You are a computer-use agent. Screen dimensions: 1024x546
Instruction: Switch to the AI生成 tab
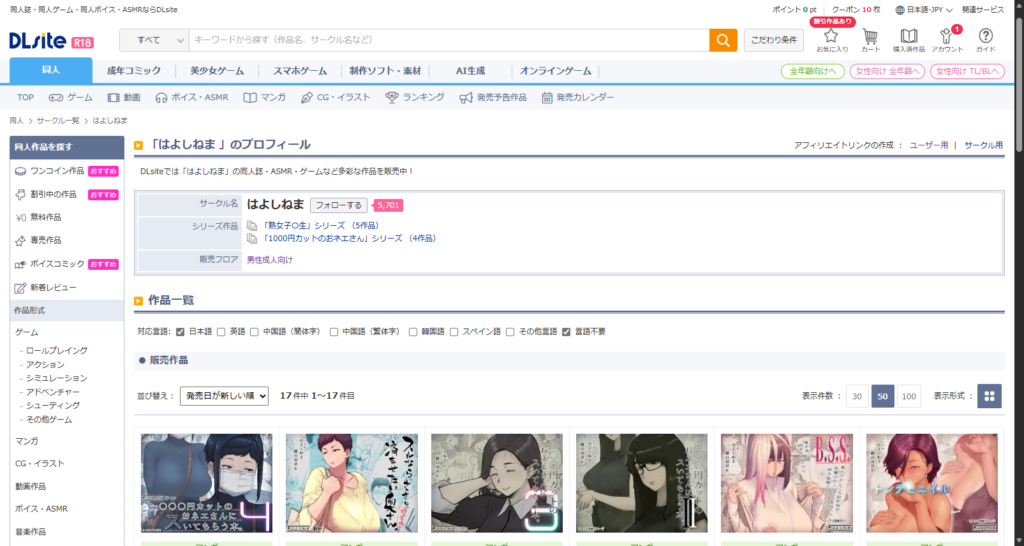coord(470,71)
